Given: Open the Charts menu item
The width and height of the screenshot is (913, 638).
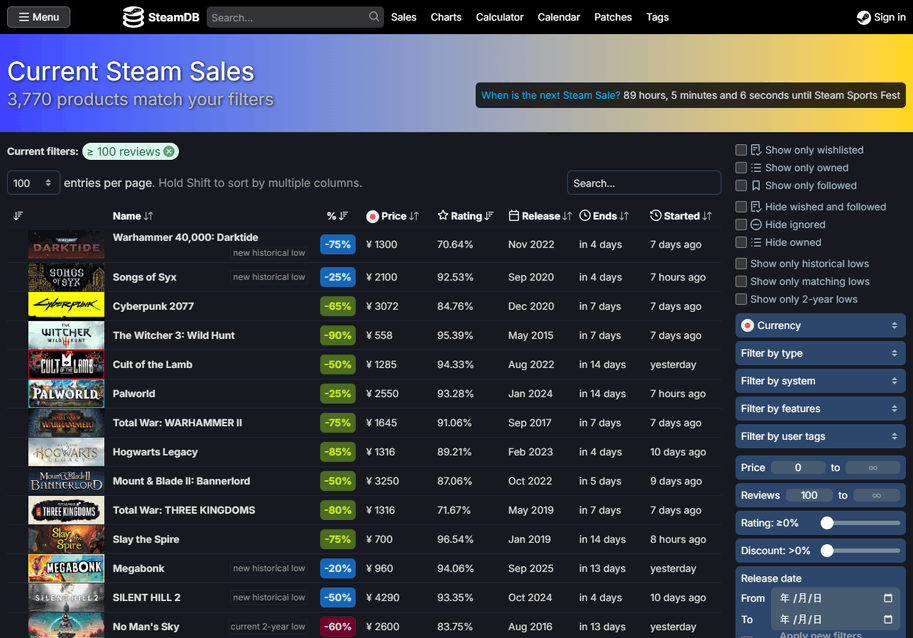Looking at the screenshot, I should point(446,17).
